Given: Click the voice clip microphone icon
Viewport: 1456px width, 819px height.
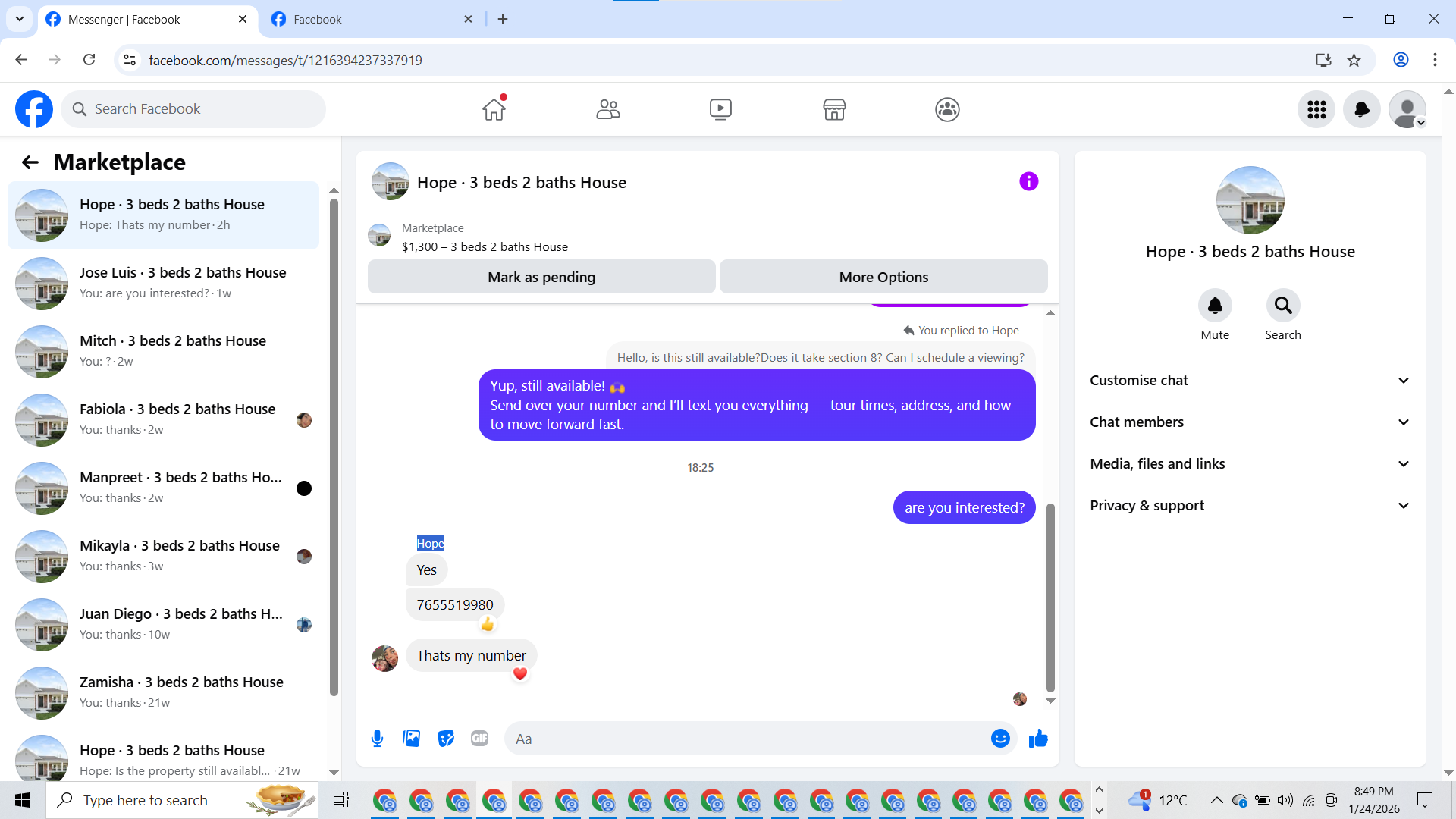Looking at the screenshot, I should point(377,738).
